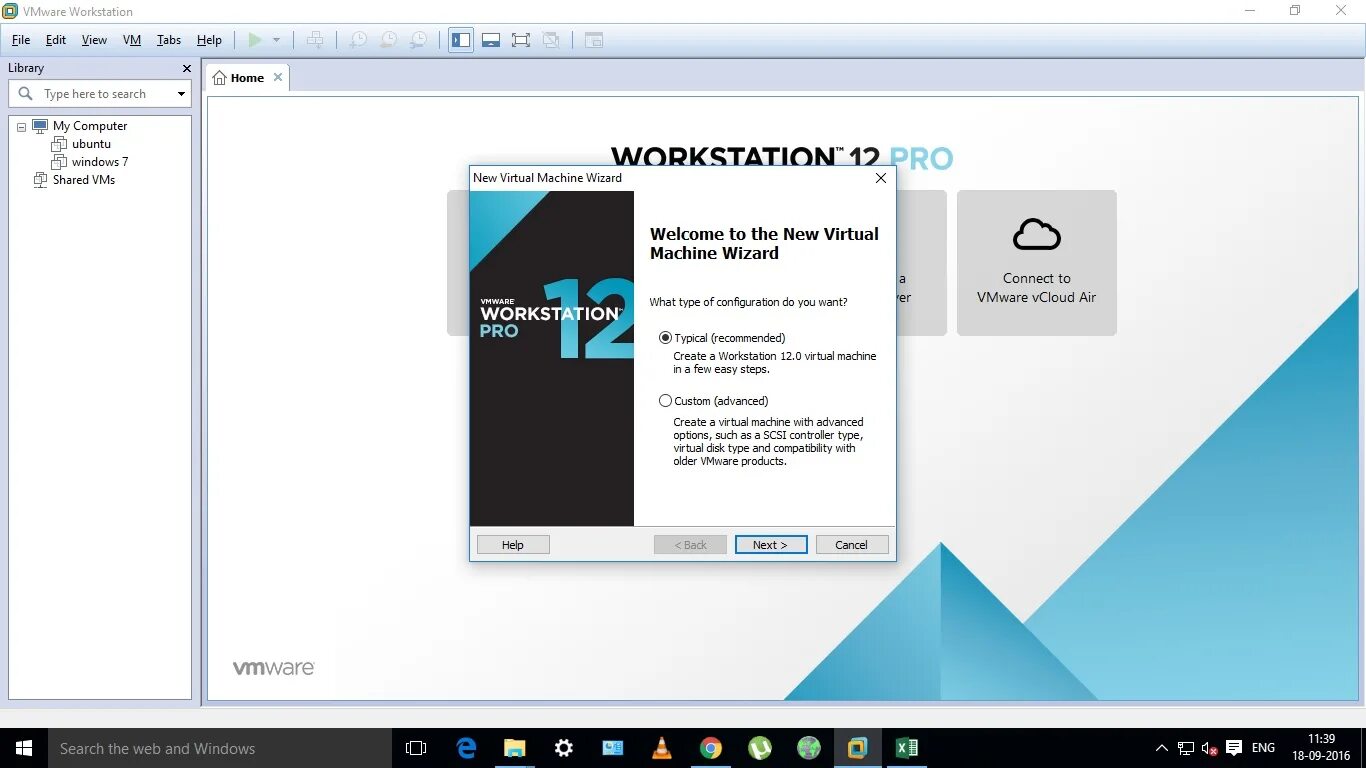Click Cancel in the wizard

(851, 545)
